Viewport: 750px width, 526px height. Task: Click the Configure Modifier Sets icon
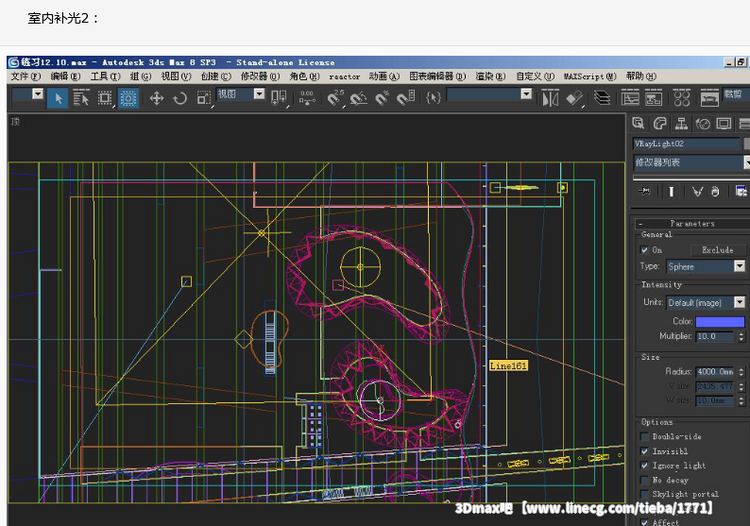(x=741, y=192)
